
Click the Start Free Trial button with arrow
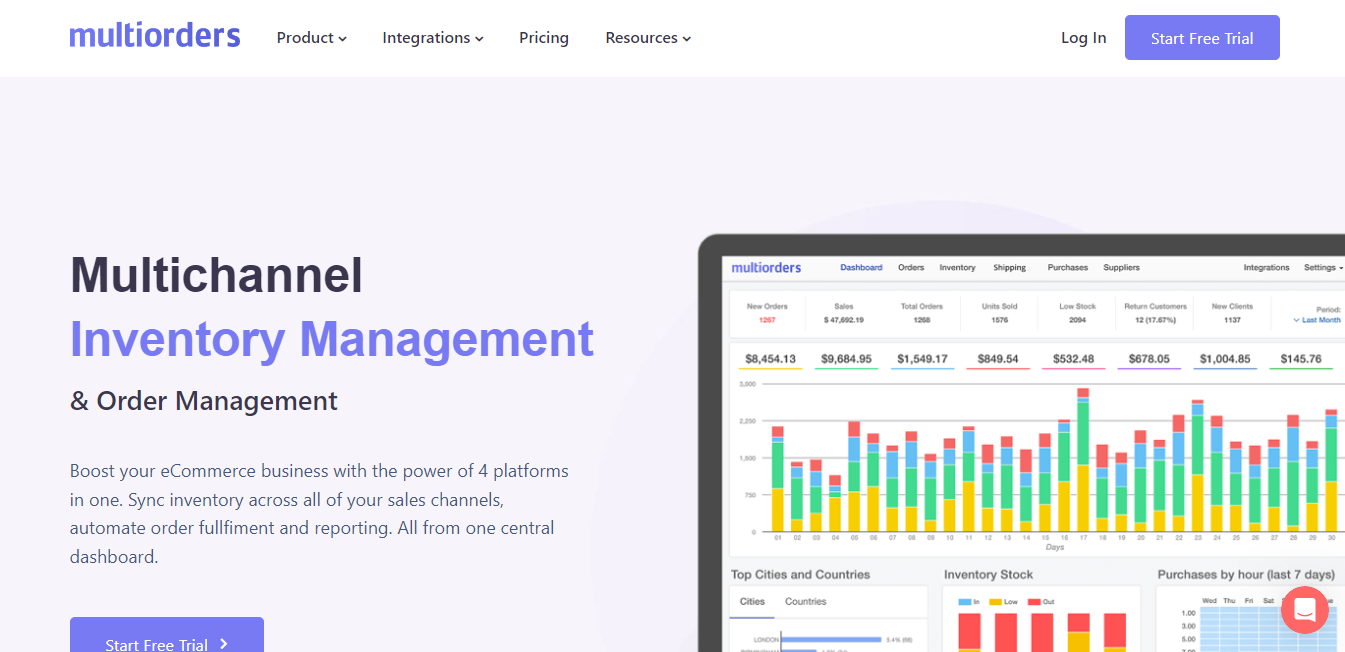pyautogui.click(x=167, y=634)
